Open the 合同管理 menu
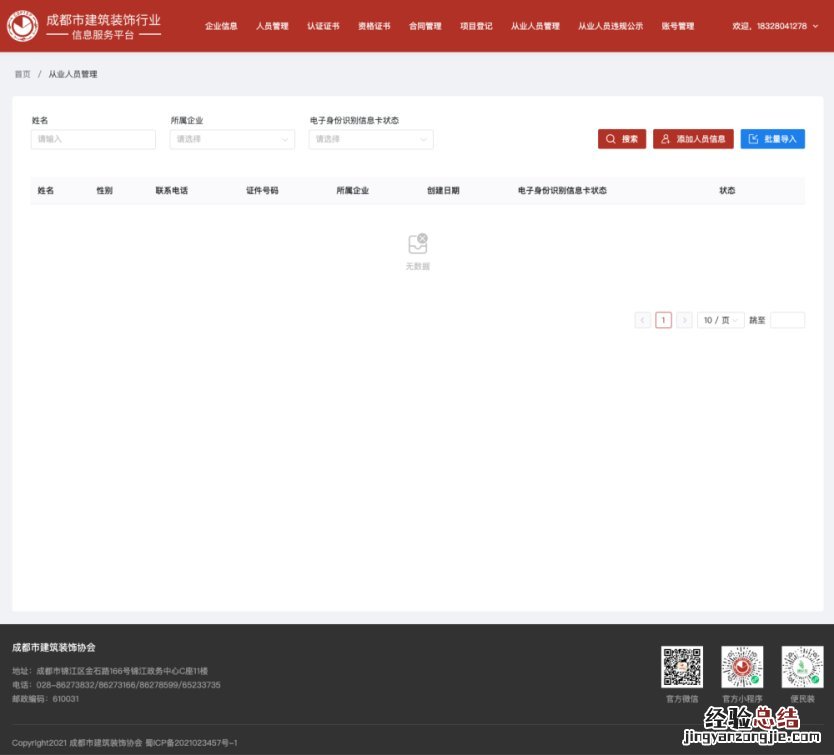This screenshot has width=834, height=755. [425, 26]
